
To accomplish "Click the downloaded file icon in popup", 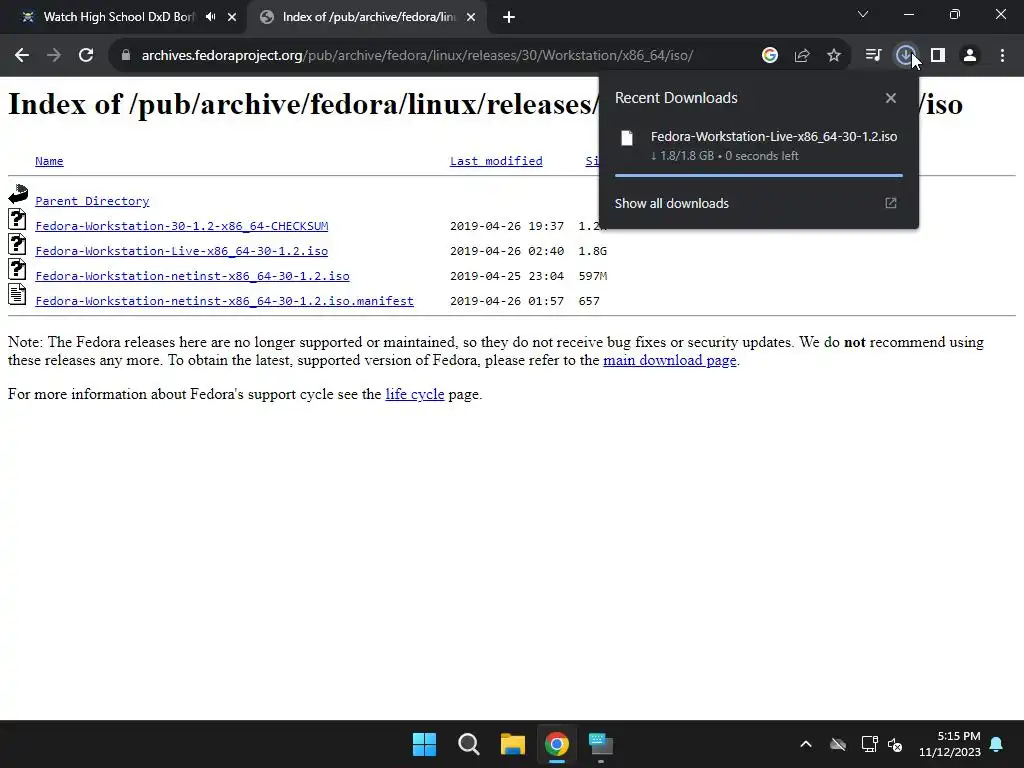I will point(627,138).
